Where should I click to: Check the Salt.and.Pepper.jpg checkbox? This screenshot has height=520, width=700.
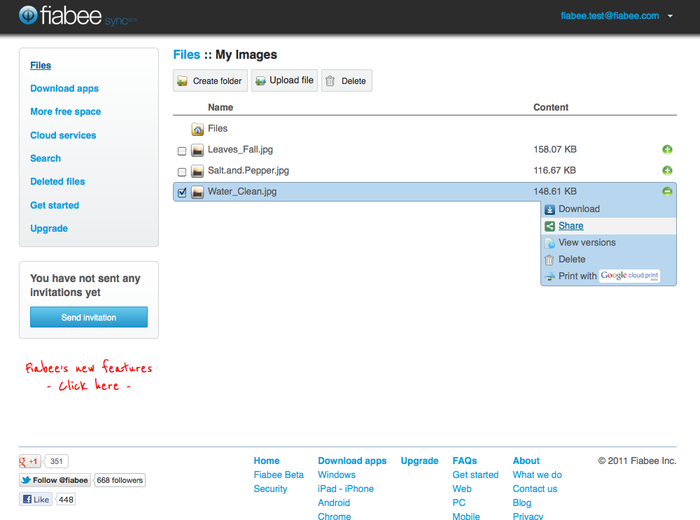181,172
